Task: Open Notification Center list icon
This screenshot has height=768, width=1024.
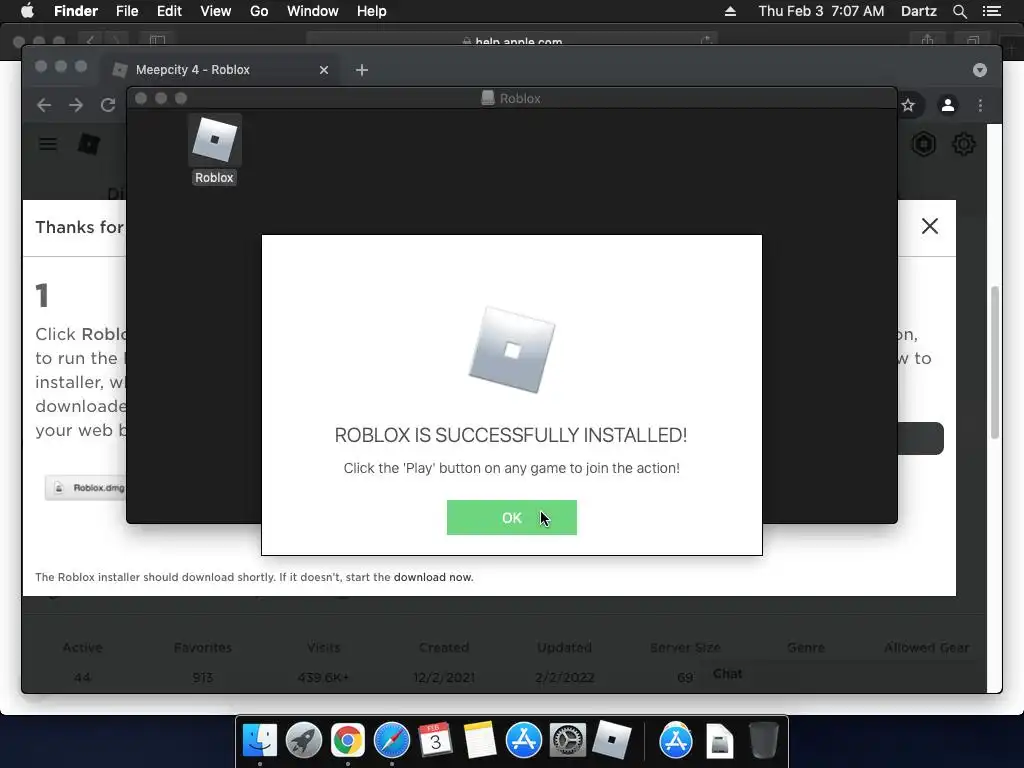Action: coord(992,11)
